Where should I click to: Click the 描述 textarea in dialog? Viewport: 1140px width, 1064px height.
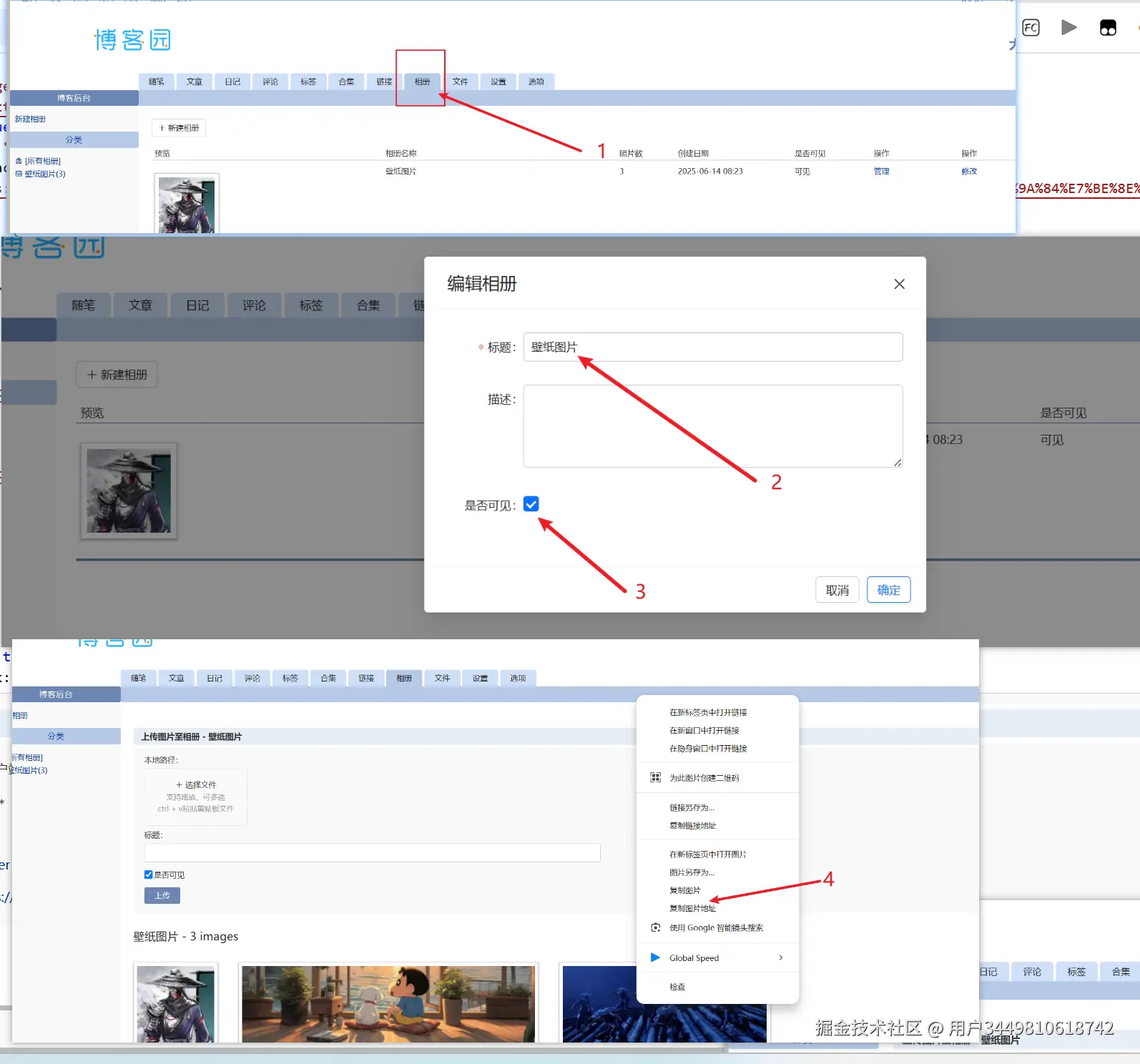(712, 426)
